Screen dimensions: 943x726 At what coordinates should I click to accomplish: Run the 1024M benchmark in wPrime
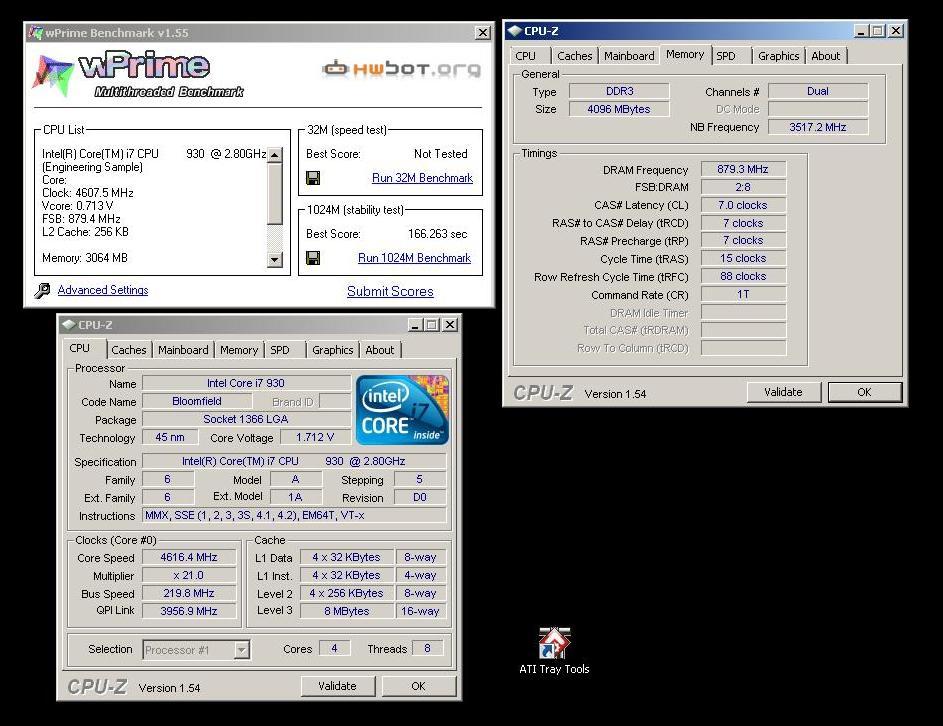click(414, 258)
